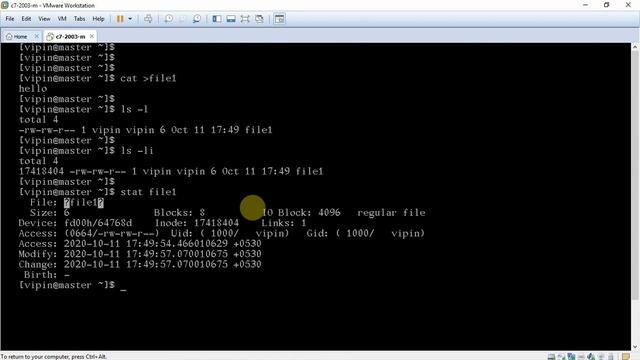Click 'Gid: ( 1000/ vipin)' text
Viewport: 640px width, 360px height.
pyautogui.click(x=365, y=233)
